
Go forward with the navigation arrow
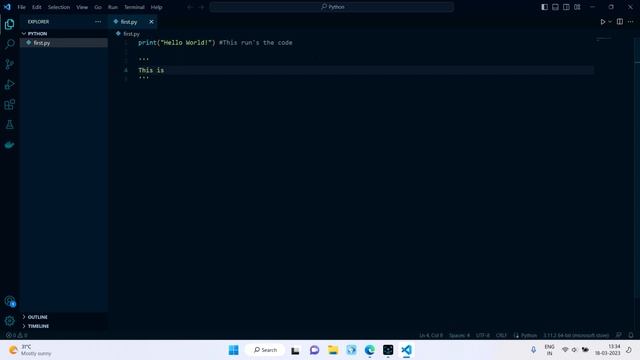201,7
